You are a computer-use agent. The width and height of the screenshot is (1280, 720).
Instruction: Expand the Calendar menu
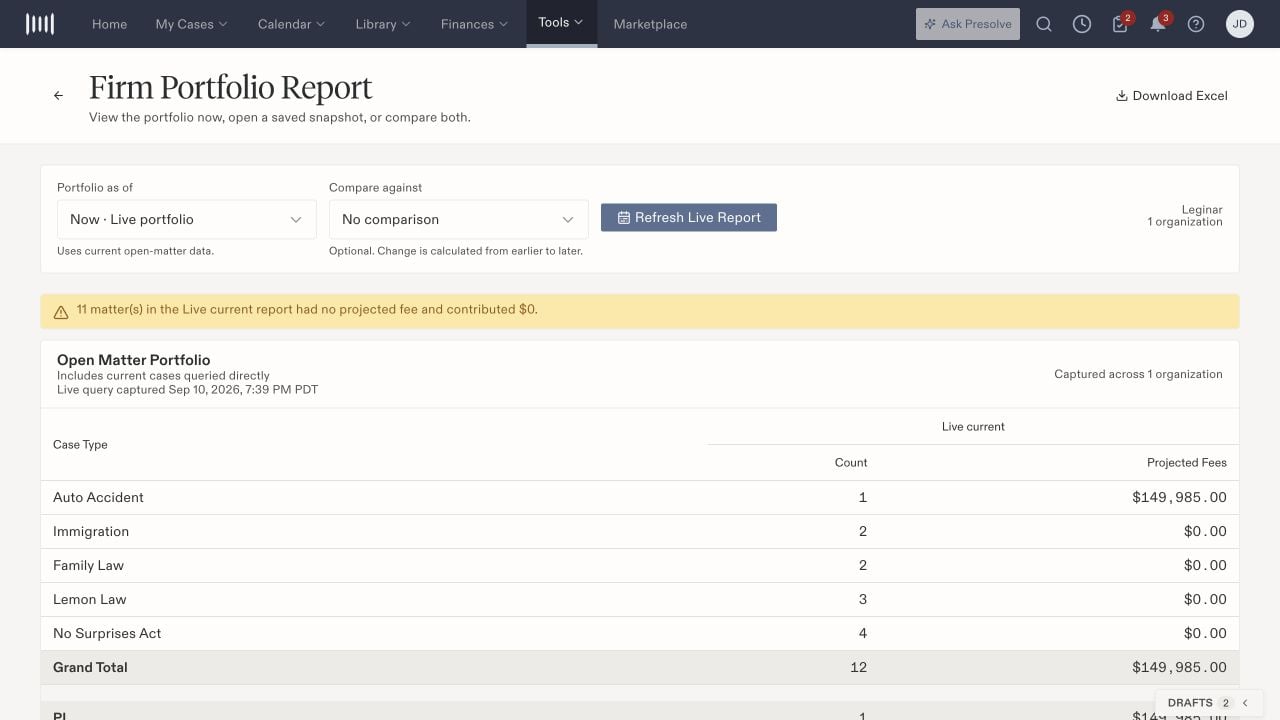coord(291,24)
